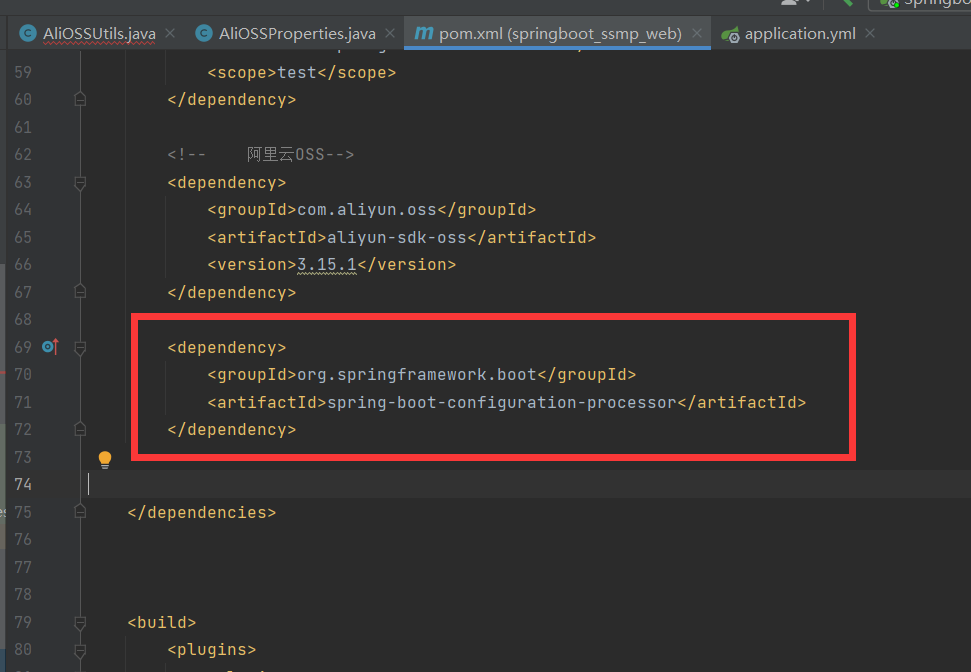Collapse the build block at line 79
971x672 pixels.
click(x=80, y=622)
